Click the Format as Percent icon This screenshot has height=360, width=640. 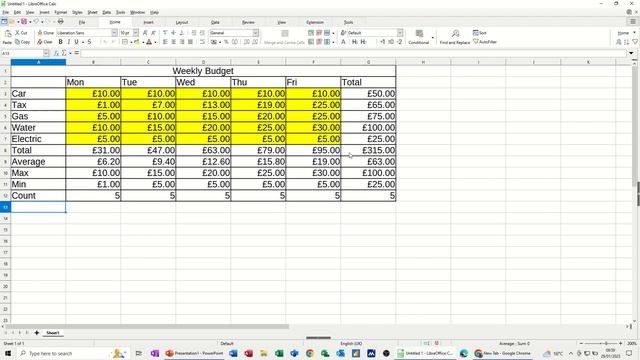tap(226, 42)
